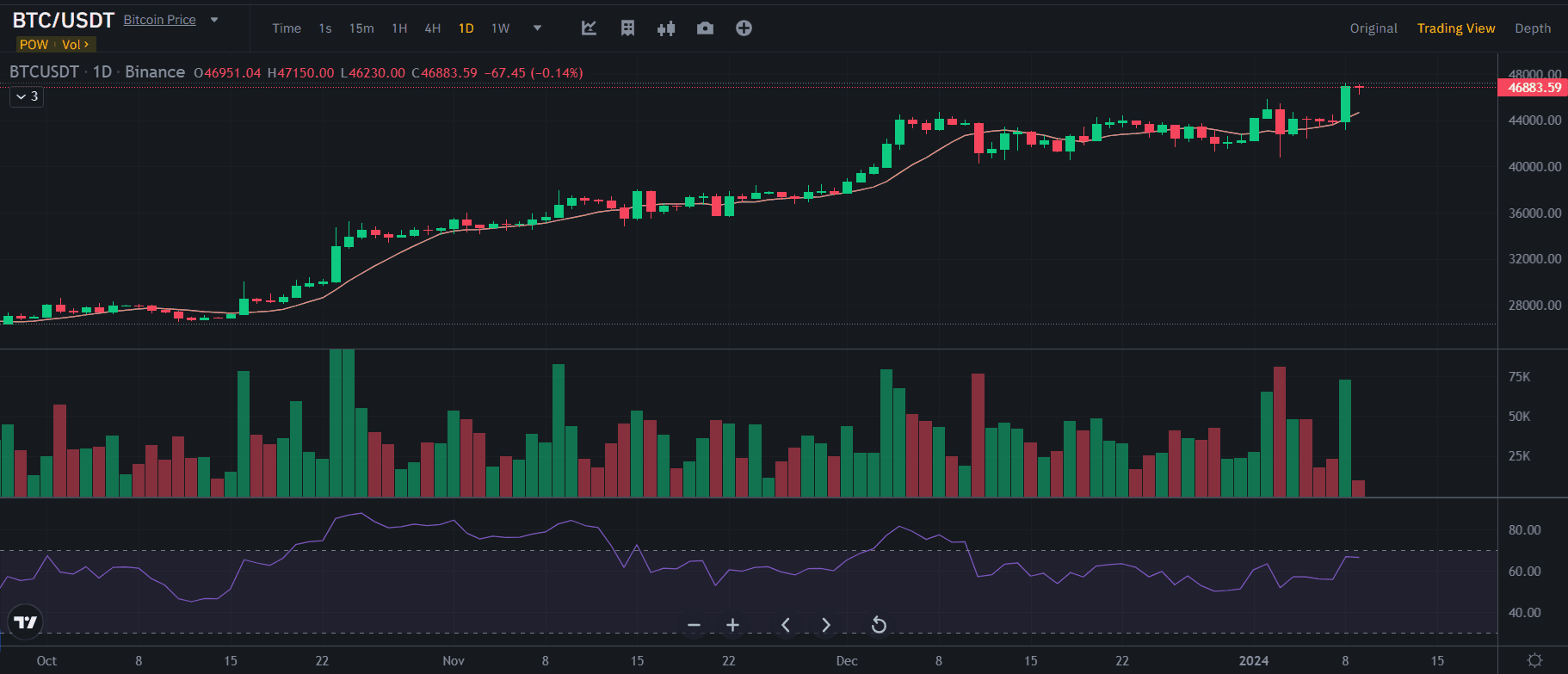This screenshot has height=674, width=1568.
Task: Reset the chart view
Action: point(878,625)
